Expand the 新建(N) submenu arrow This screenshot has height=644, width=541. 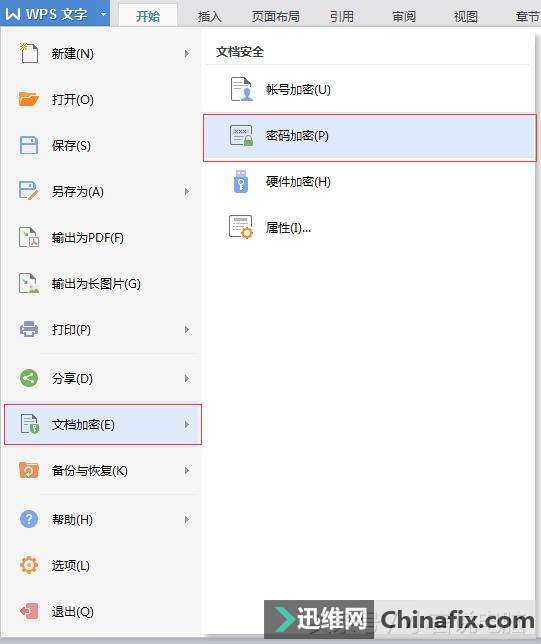pyautogui.click(x=187, y=53)
